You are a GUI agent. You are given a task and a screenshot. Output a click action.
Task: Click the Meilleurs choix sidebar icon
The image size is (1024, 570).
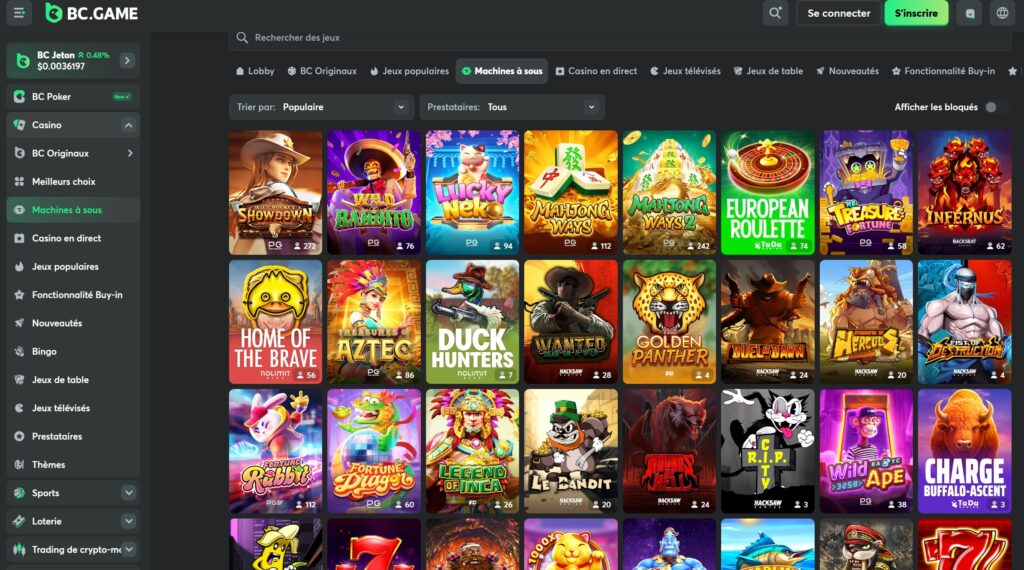point(19,182)
